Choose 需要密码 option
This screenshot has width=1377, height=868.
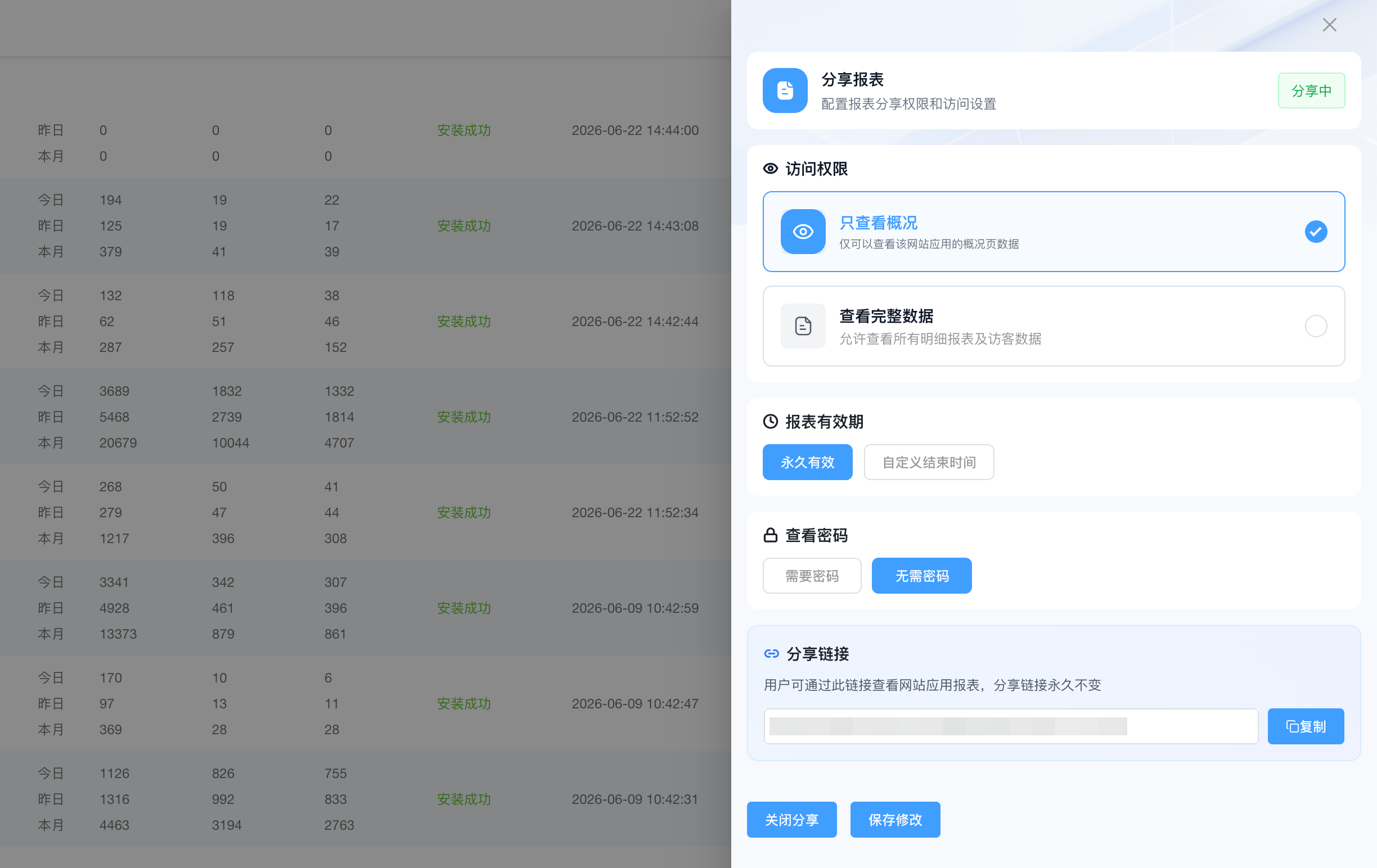pos(812,576)
